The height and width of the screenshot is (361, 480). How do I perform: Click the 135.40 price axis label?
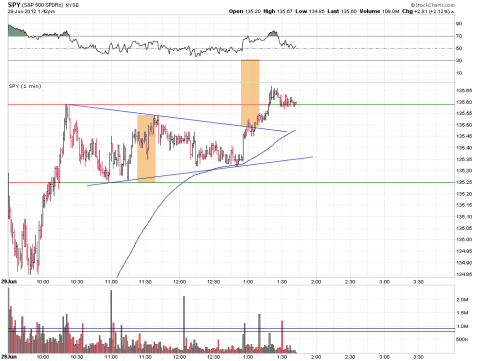(x=464, y=148)
